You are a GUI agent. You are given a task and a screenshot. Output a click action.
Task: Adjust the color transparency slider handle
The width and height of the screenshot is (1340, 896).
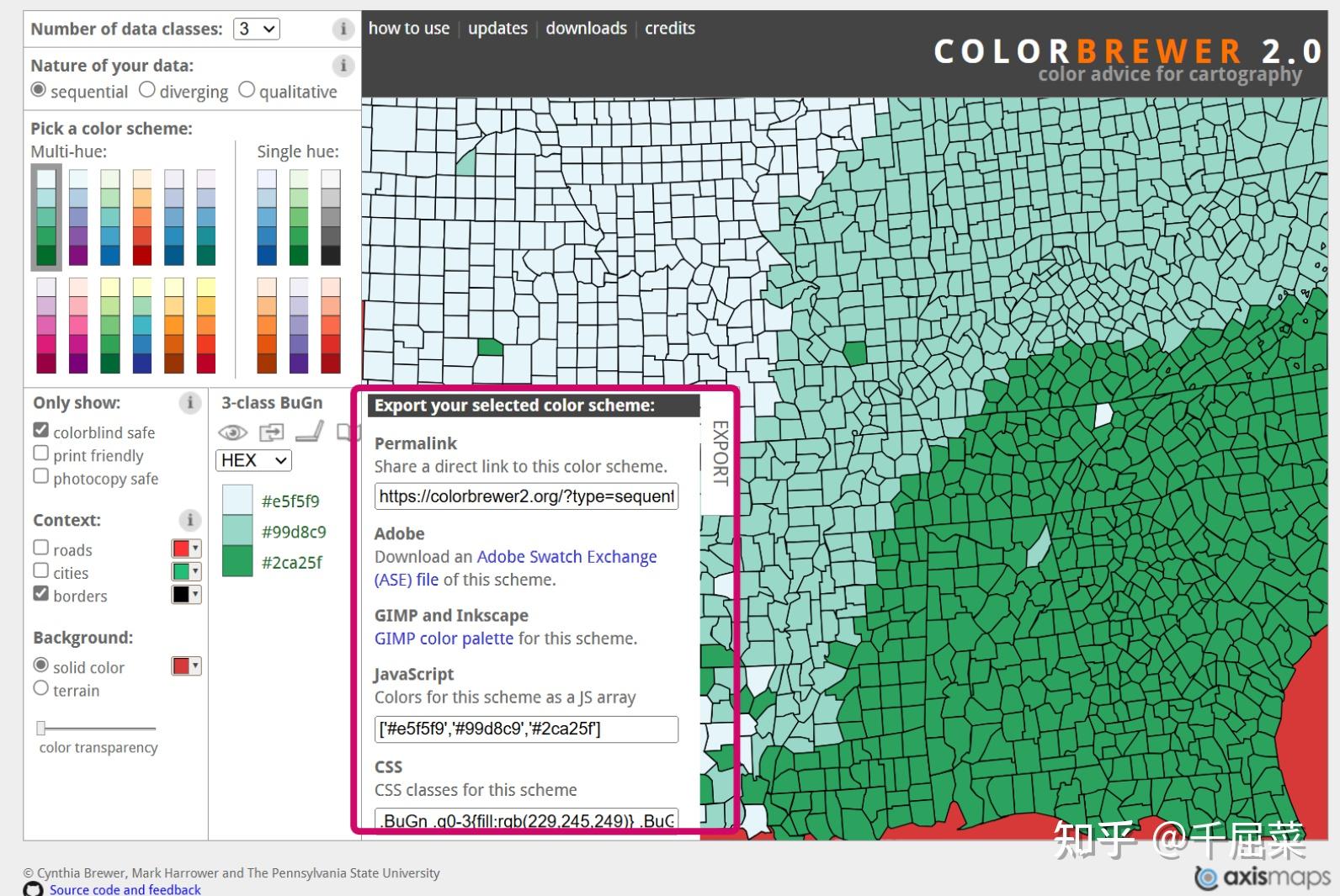coord(40,728)
